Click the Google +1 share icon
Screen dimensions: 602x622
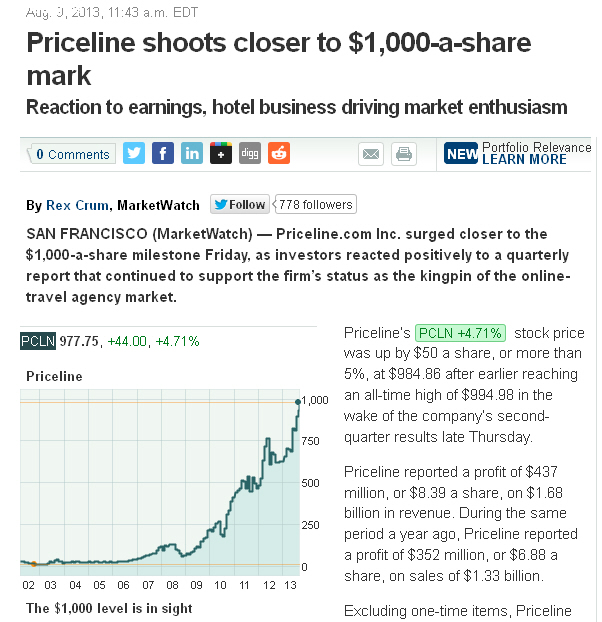click(x=221, y=153)
